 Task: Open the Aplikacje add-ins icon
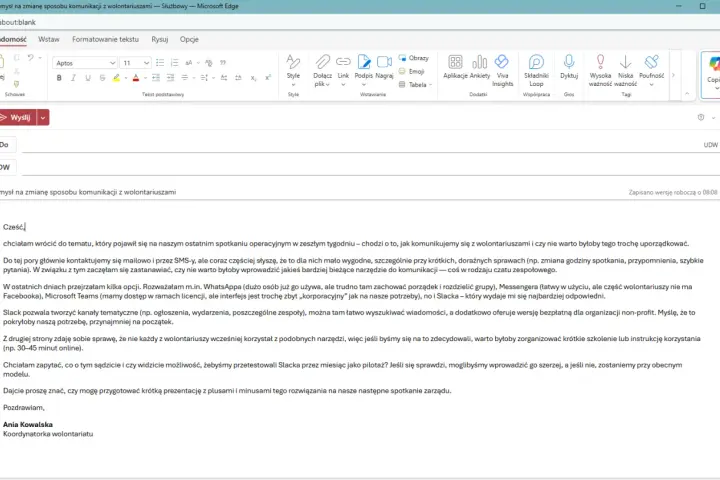(455, 67)
